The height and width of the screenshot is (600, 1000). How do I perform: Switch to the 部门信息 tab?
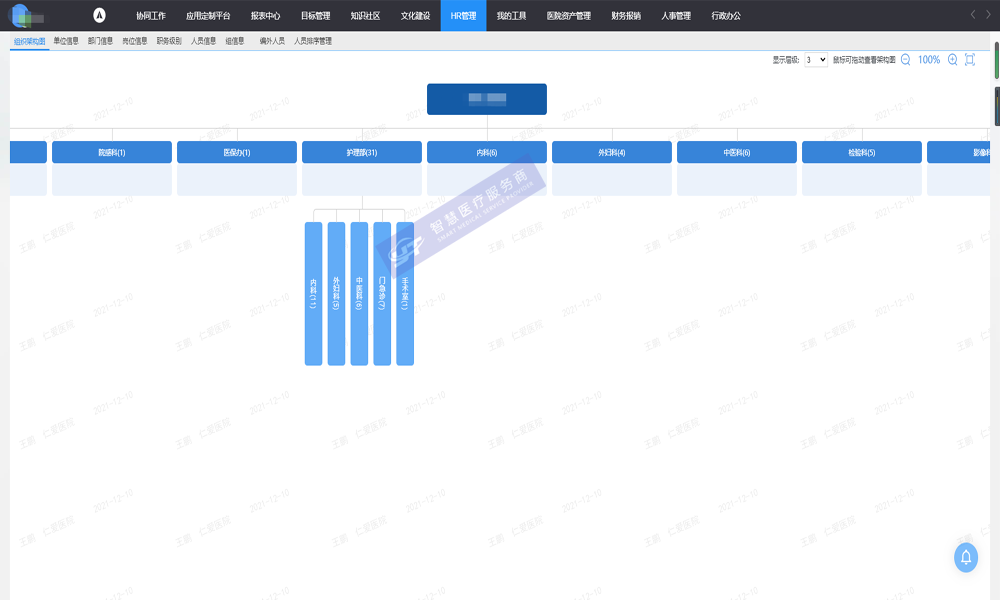point(100,41)
